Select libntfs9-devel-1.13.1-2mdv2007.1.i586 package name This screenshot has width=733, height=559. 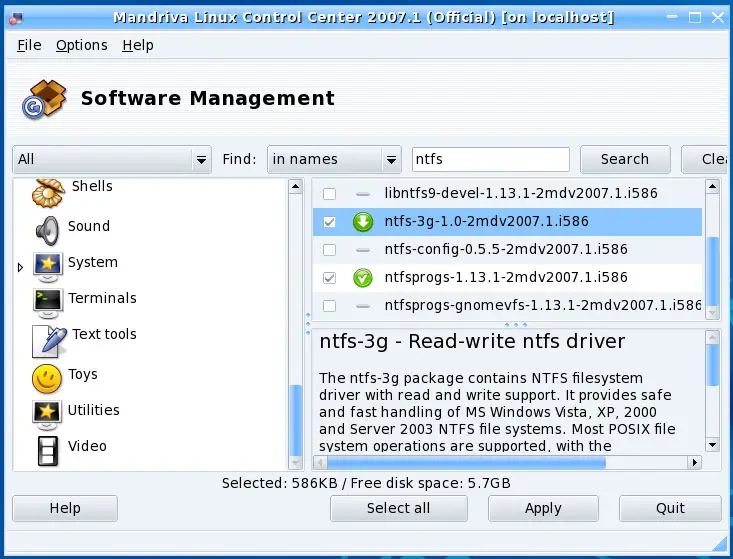pos(521,193)
